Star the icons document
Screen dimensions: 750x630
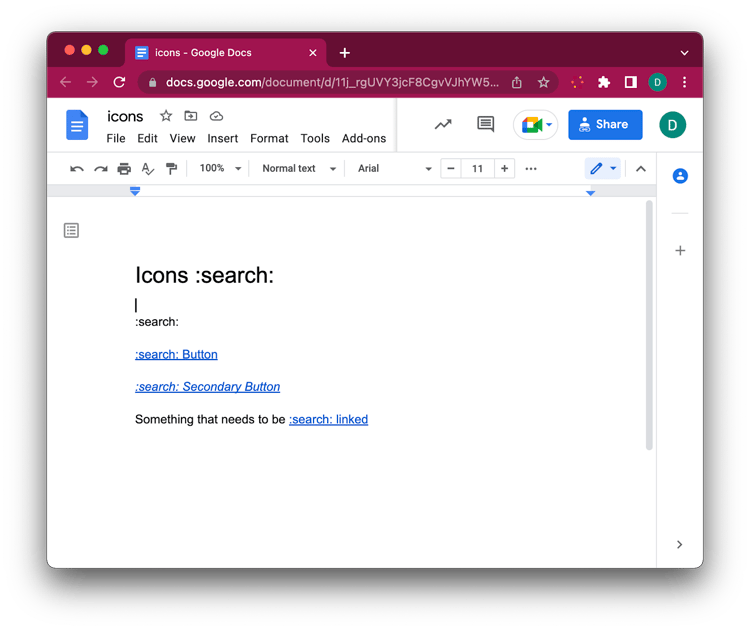[166, 116]
